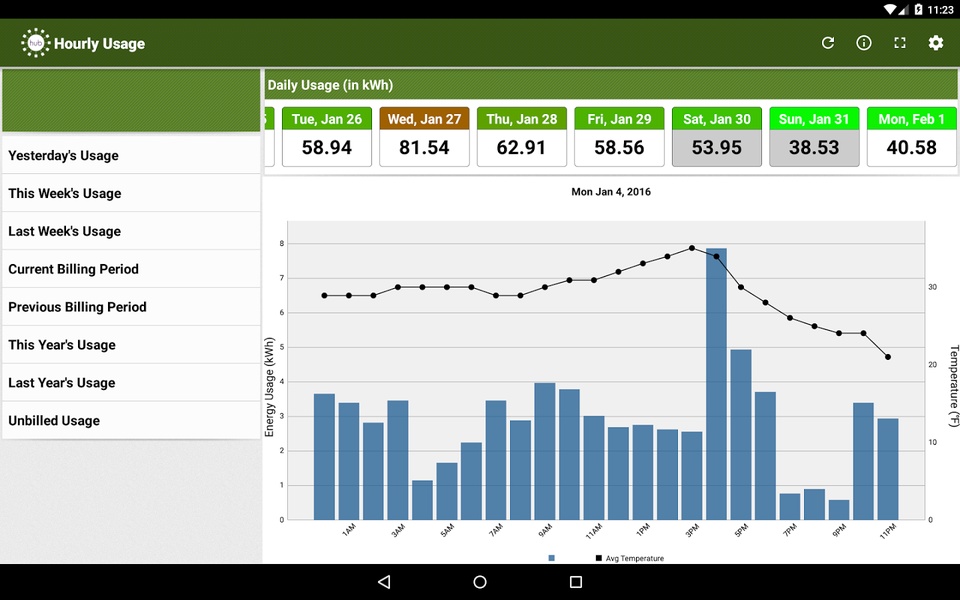This screenshot has width=960, height=600.
Task: Select This Year's Usage
Action: [131, 345]
